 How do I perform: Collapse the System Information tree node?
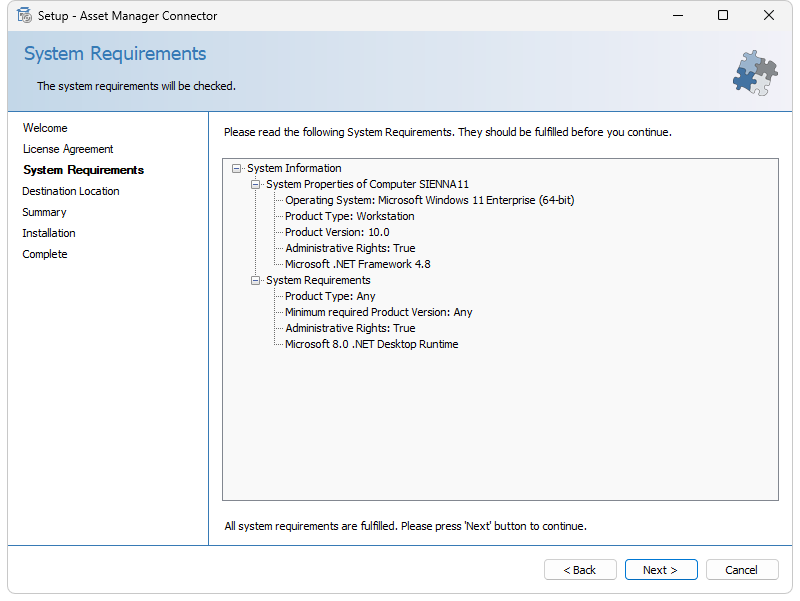[x=236, y=168]
